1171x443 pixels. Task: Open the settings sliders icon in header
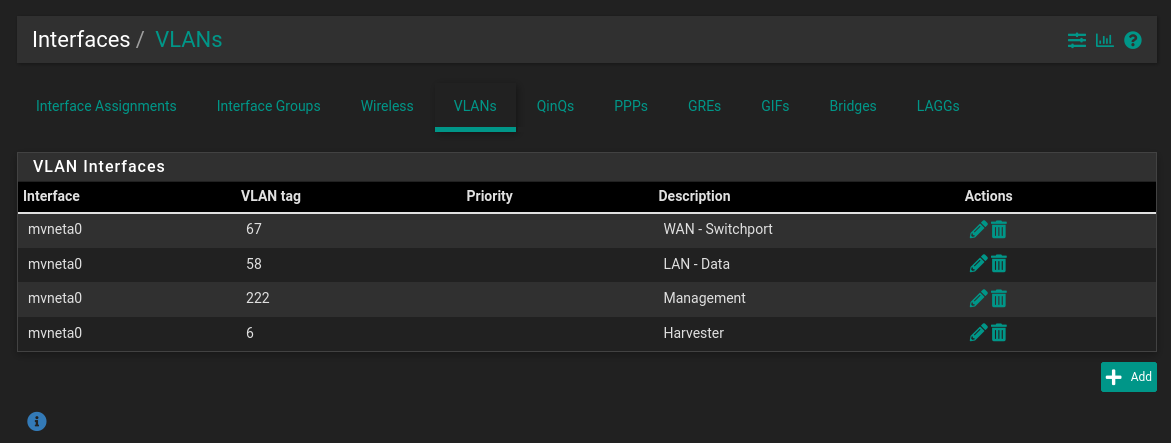1076,40
